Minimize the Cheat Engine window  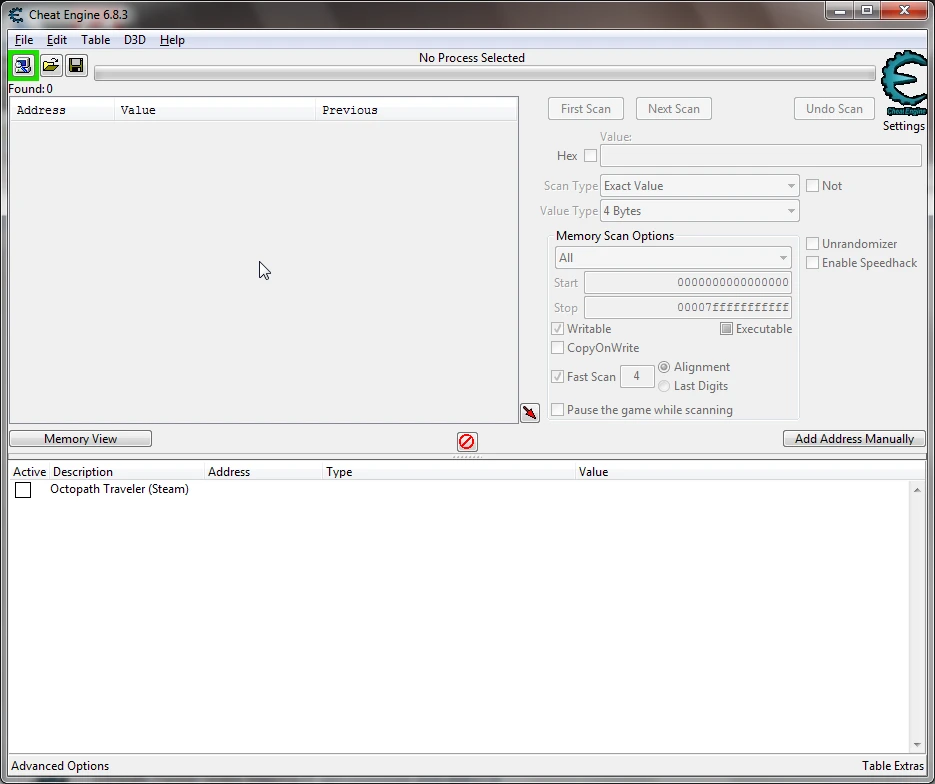(840, 11)
